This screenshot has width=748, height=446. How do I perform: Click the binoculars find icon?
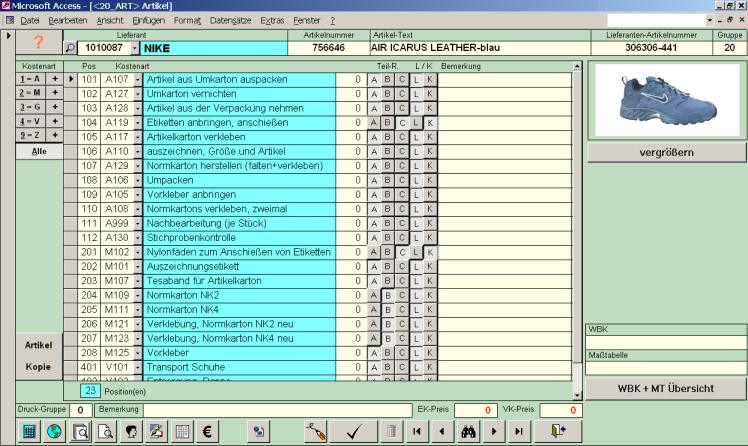pos(466,431)
